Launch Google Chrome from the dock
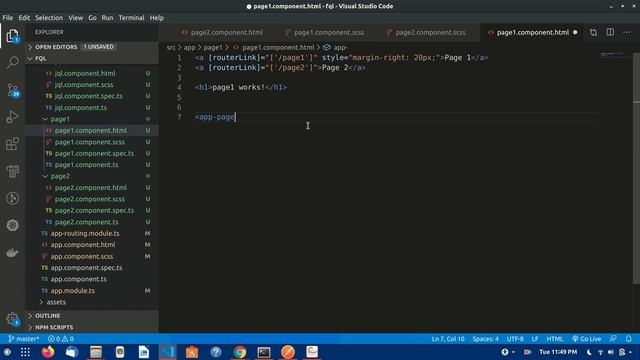 pyautogui.click(x=240, y=352)
